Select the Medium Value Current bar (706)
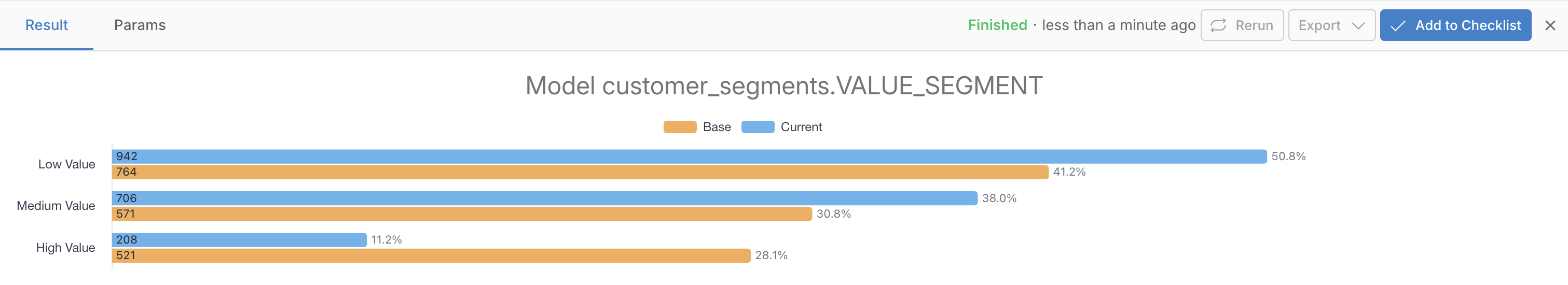This screenshot has width=1568, height=285. (544, 198)
